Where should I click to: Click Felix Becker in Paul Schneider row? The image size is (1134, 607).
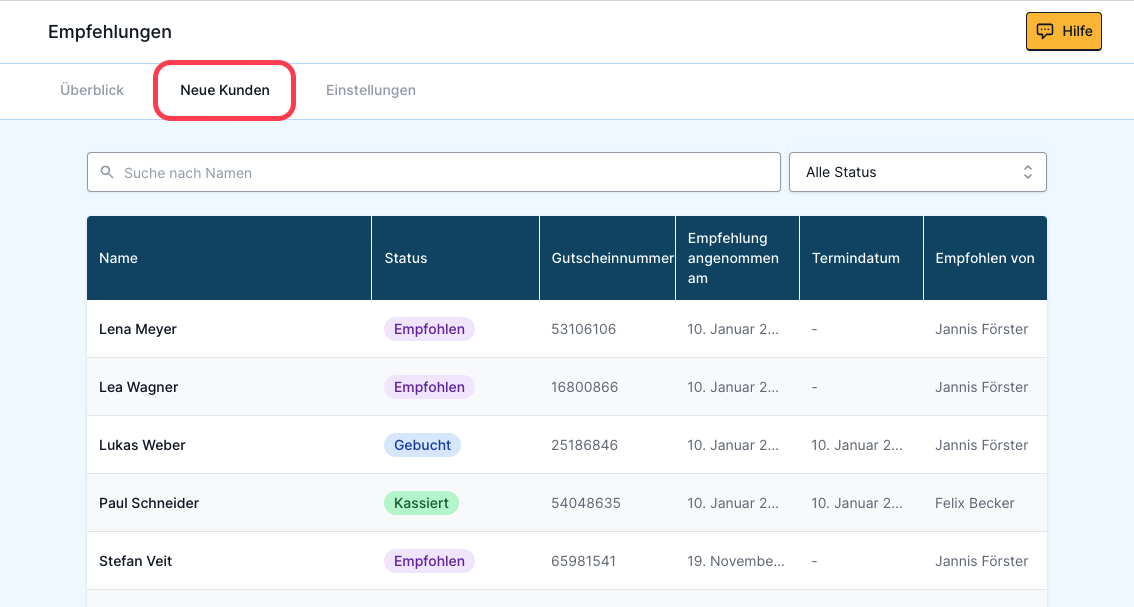974,503
